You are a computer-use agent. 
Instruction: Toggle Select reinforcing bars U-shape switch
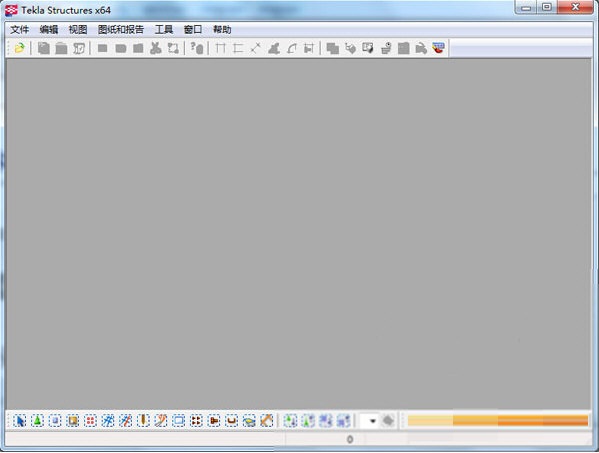(x=232, y=421)
